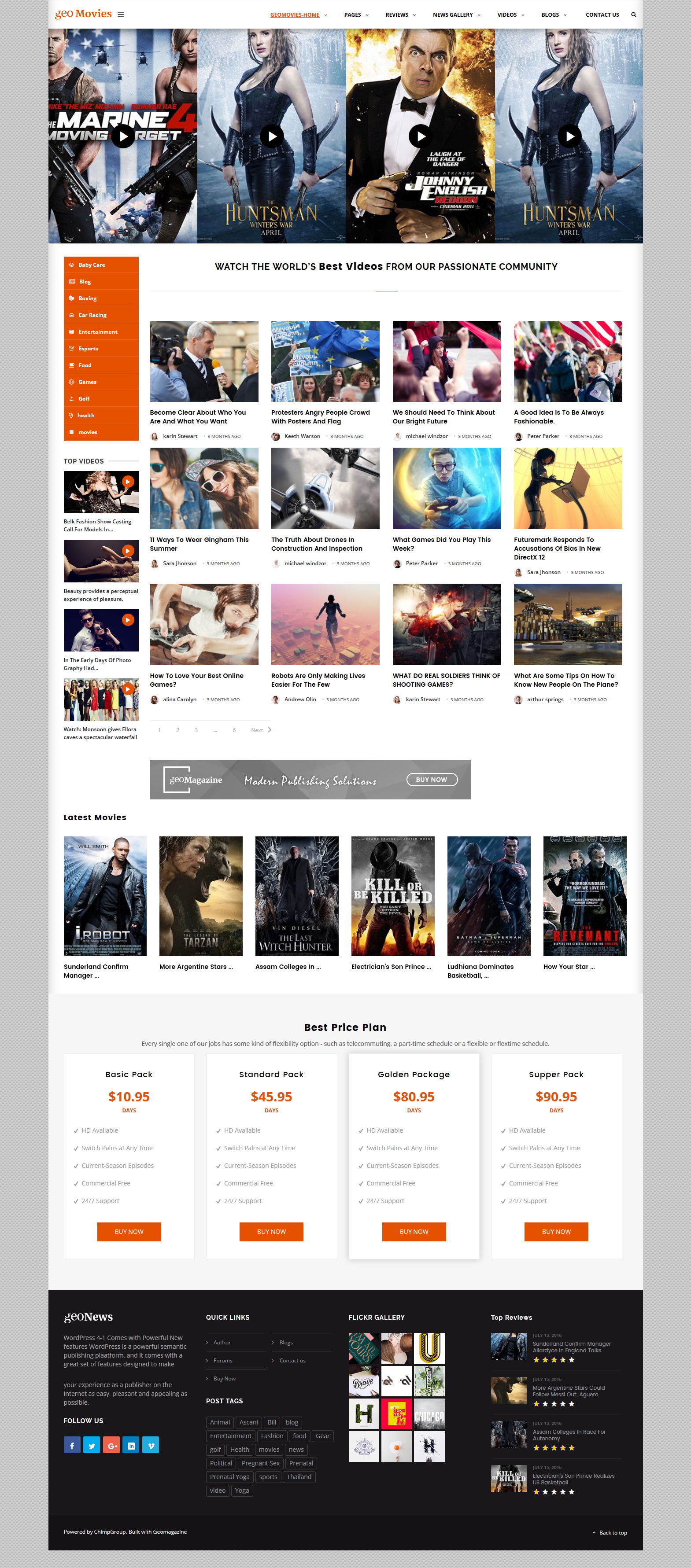Open the CHICAGO Flickr gallery image
Screen dimensions: 691x1568
pos(429,1413)
